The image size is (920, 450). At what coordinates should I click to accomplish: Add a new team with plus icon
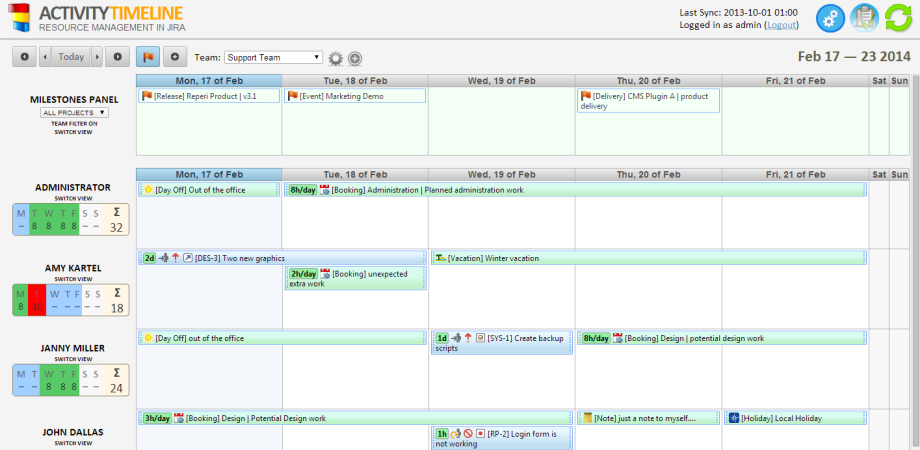pos(354,59)
